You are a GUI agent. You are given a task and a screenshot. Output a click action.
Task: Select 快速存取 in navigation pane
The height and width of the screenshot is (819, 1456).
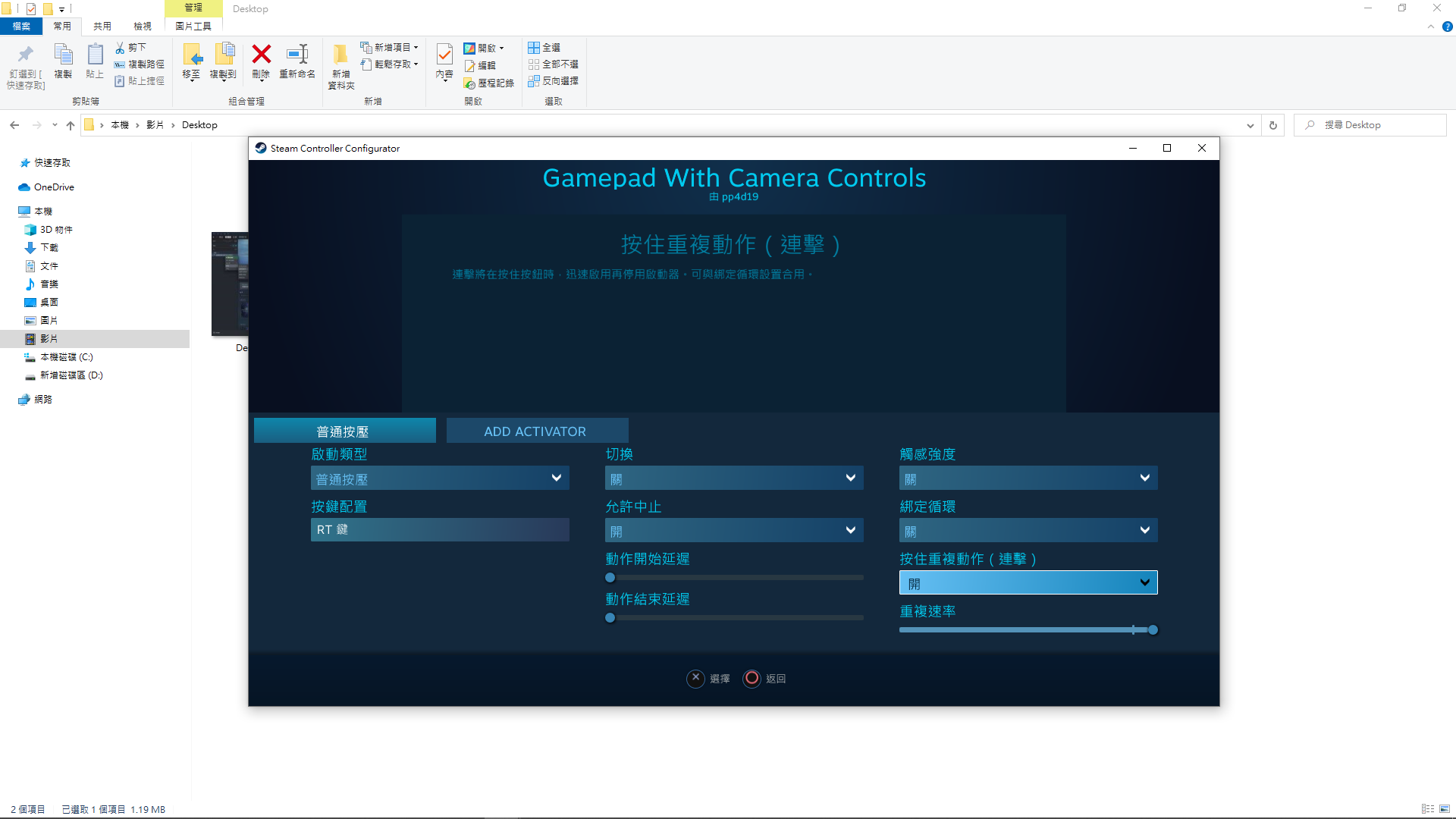pos(52,163)
